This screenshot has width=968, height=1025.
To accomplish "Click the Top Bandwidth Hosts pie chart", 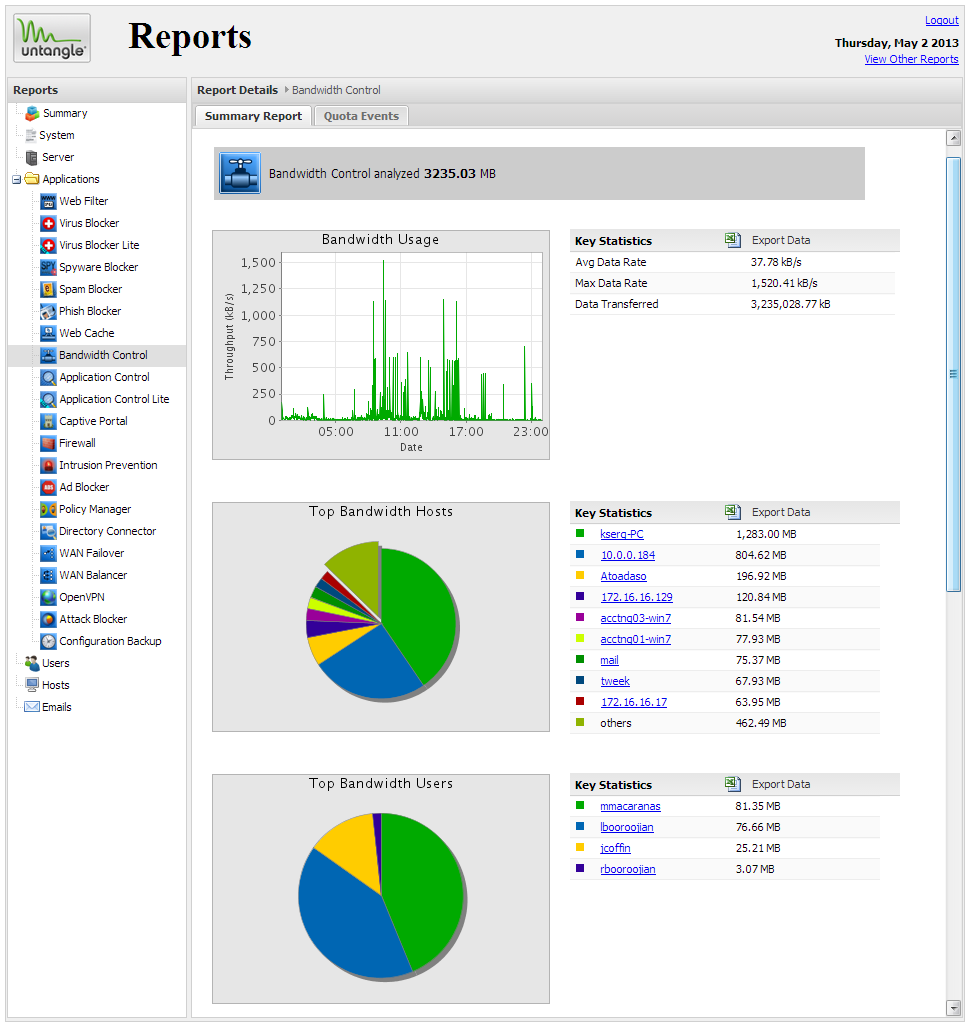I will 382,622.
